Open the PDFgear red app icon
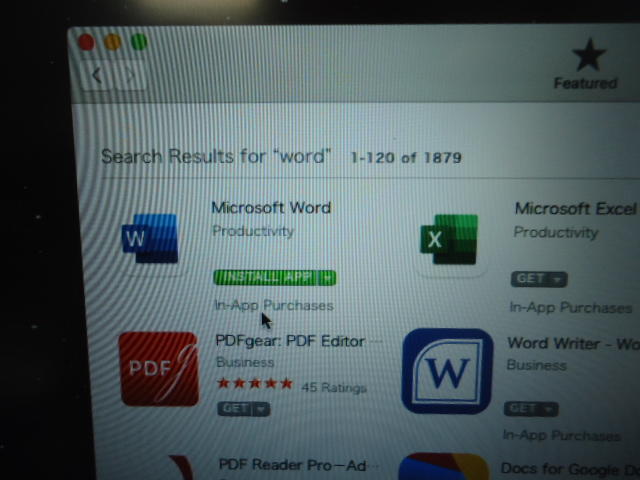Viewport: 640px width, 480px height. (x=158, y=369)
